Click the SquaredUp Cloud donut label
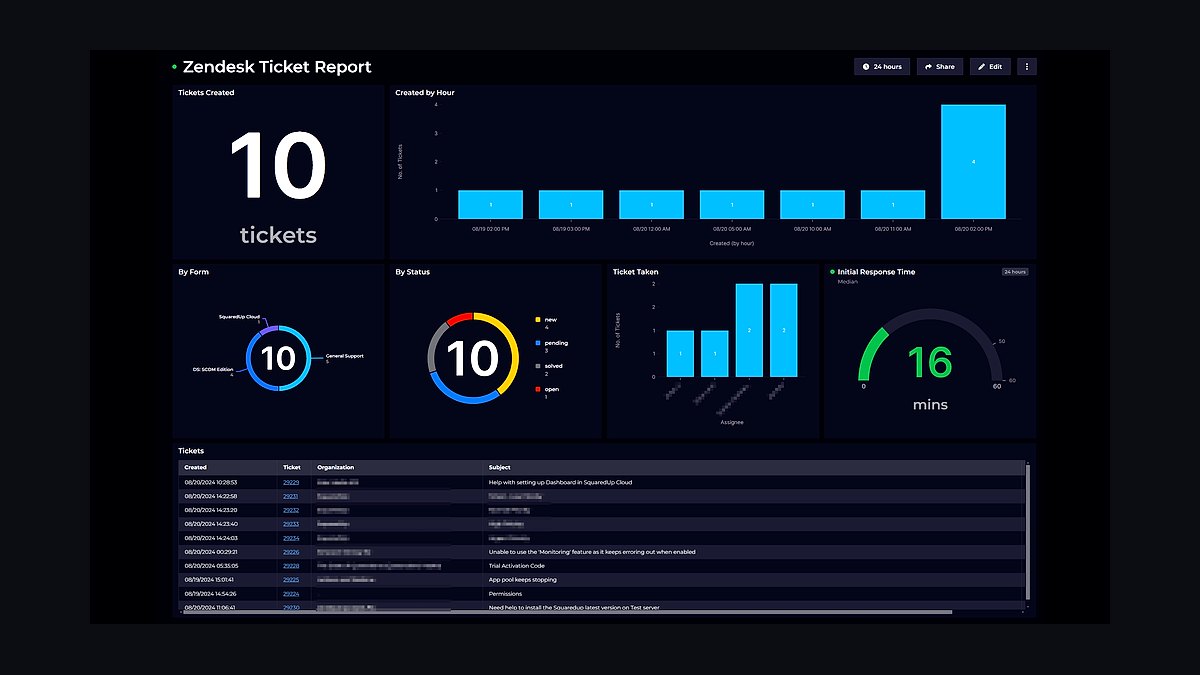This screenshot has width=1200, height=675. coord(240,317)
